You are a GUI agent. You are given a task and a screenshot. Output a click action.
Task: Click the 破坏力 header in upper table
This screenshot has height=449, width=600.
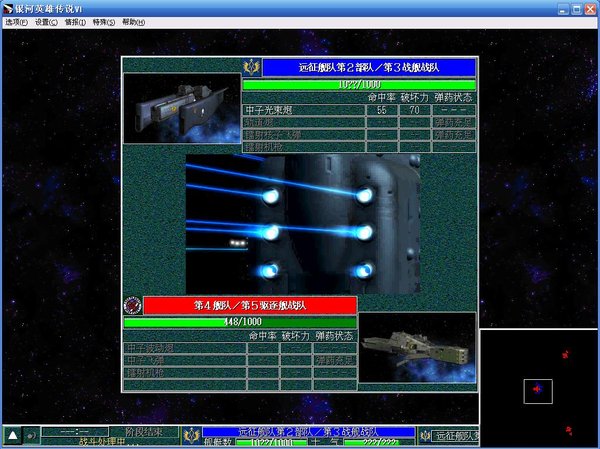(x=414, y=98)
